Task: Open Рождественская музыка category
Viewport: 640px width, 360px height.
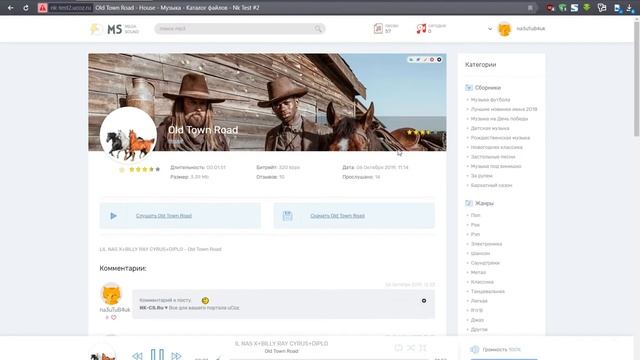Action: [500, 138]
